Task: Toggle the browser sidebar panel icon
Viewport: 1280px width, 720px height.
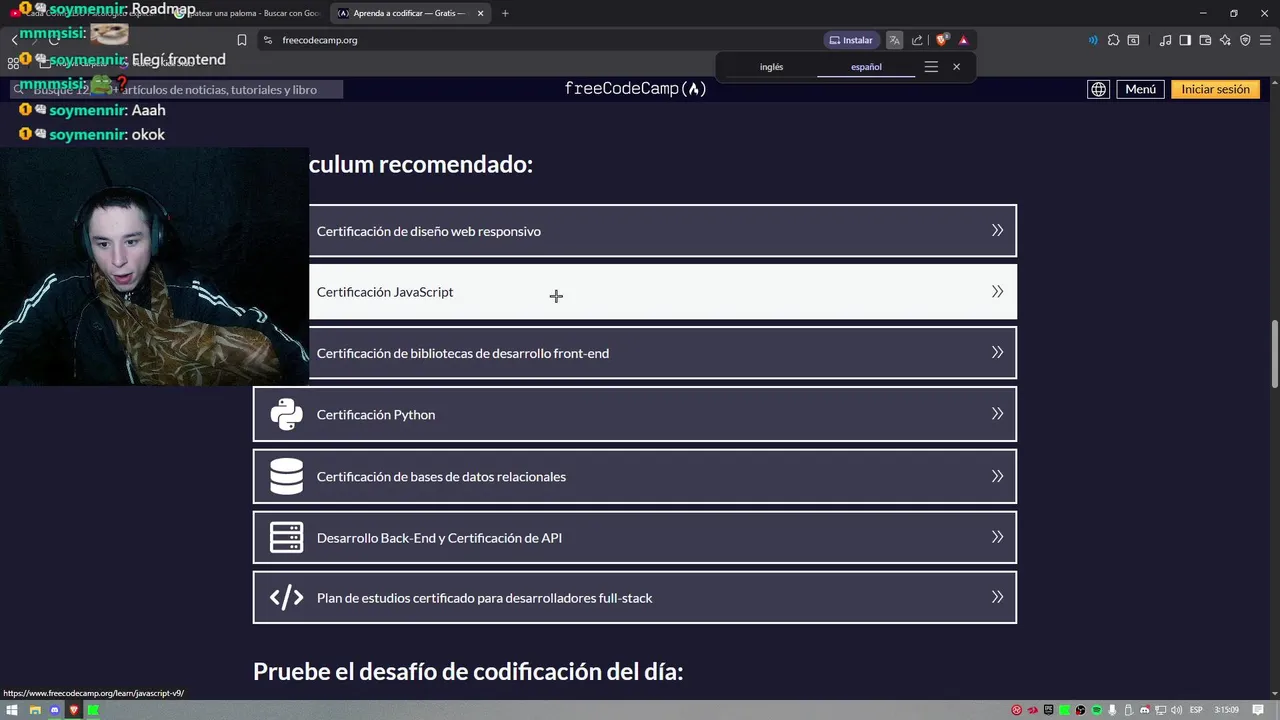Action: pos(1185,40)
